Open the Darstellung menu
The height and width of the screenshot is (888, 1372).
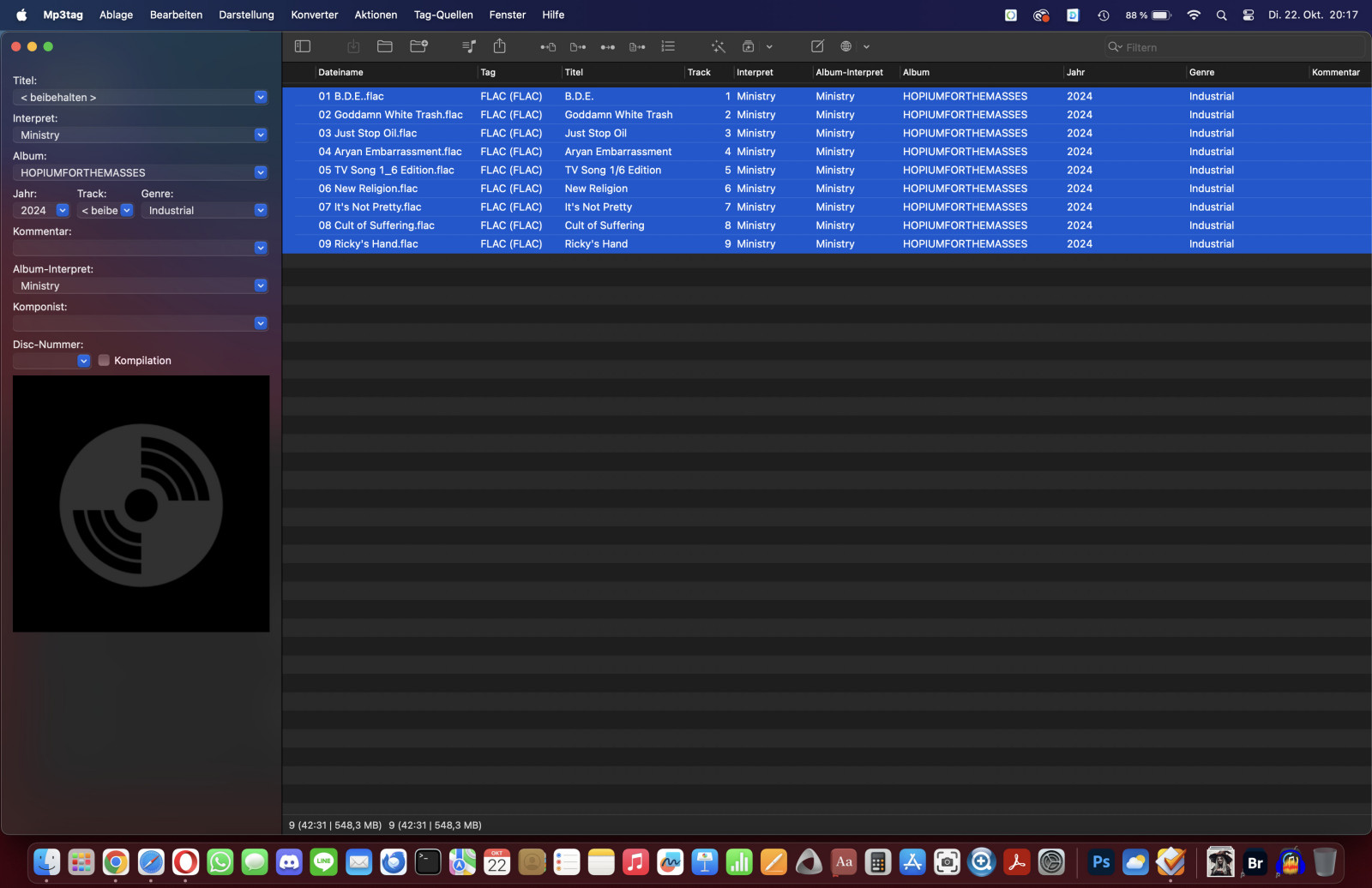coord(246,15)
